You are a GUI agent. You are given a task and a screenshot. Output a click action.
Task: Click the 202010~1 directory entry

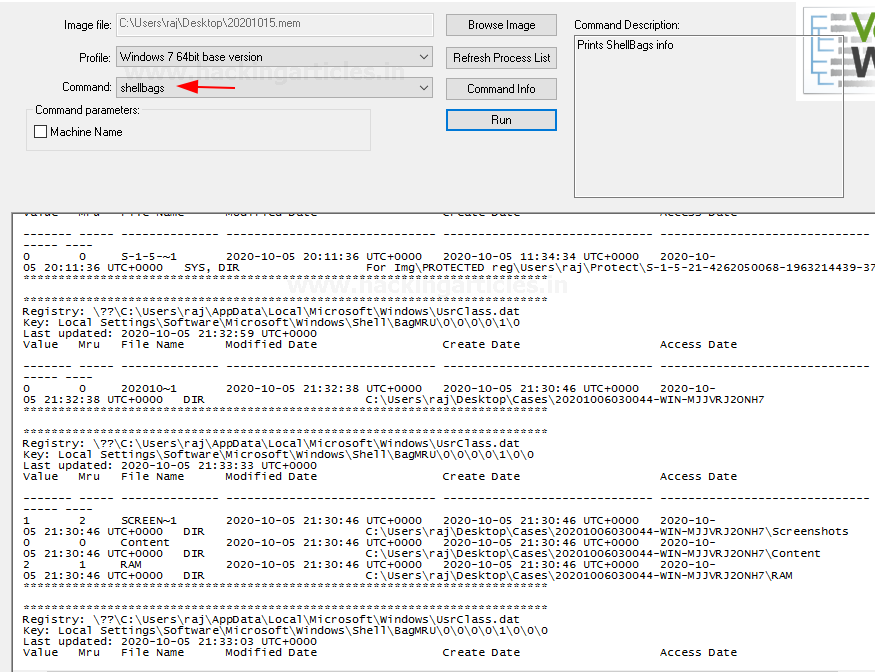click(148, 388)
